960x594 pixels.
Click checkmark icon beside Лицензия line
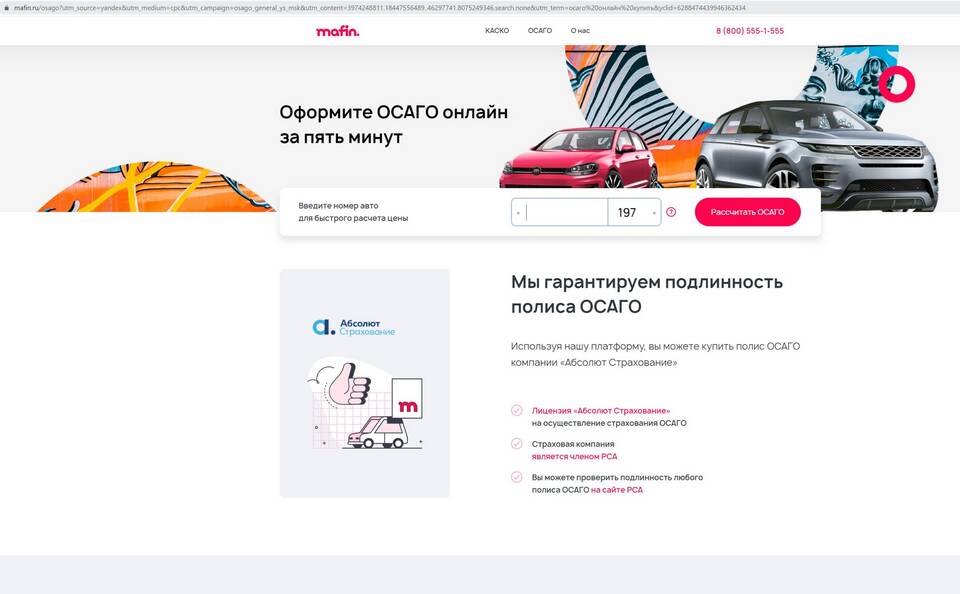(517, 410)
